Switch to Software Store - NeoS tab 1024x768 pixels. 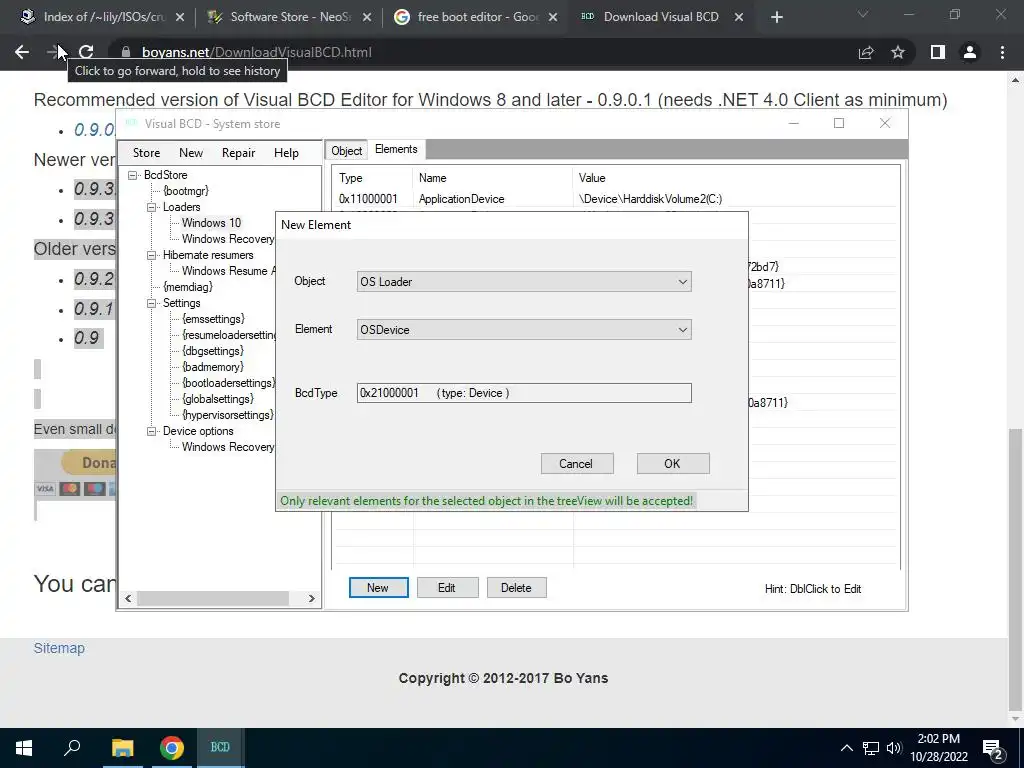(x=291, y=17)
